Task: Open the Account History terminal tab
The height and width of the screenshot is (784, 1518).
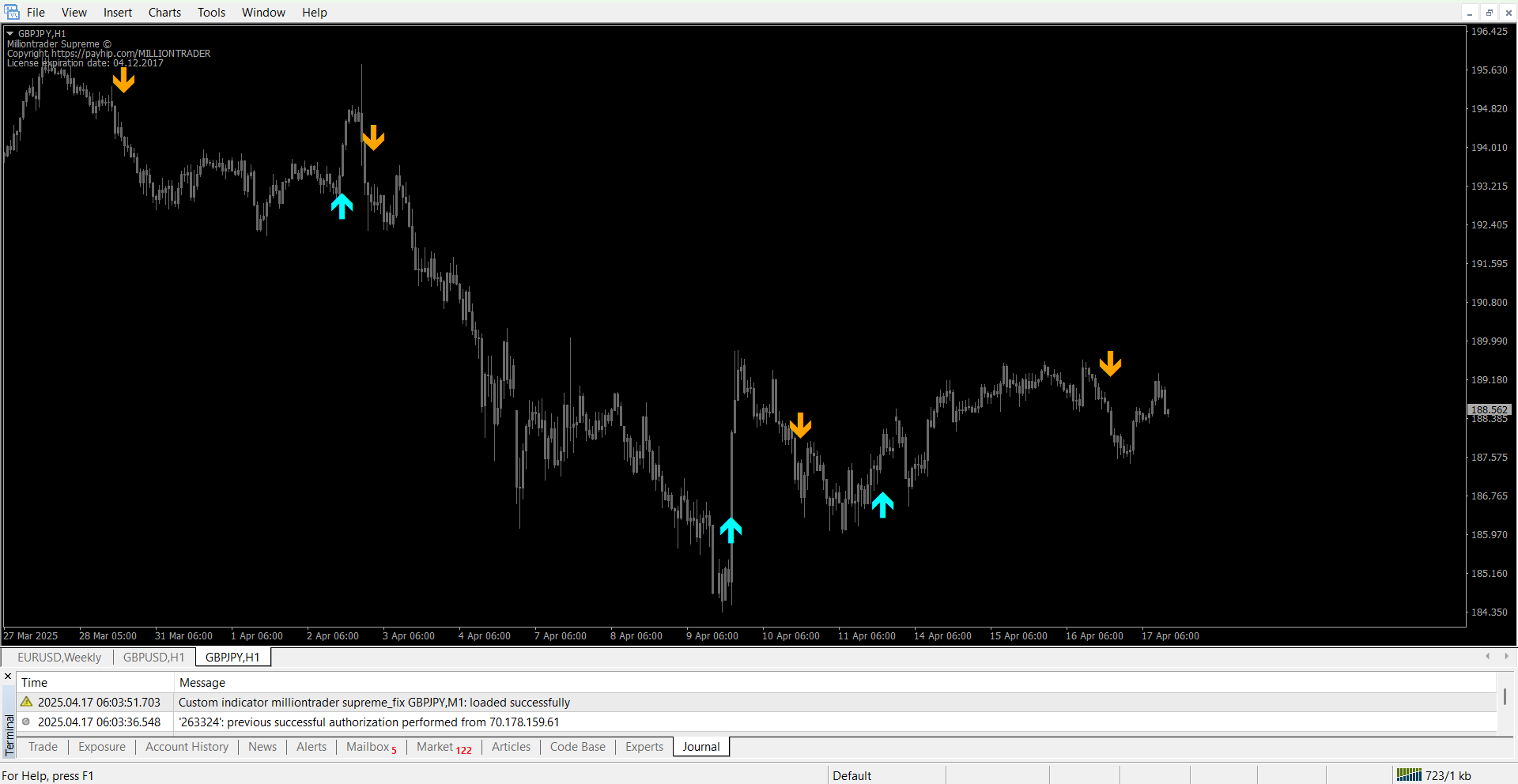Action: pos(187,747)
